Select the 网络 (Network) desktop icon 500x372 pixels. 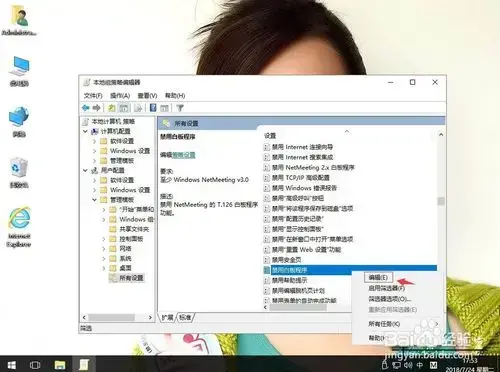19,122
